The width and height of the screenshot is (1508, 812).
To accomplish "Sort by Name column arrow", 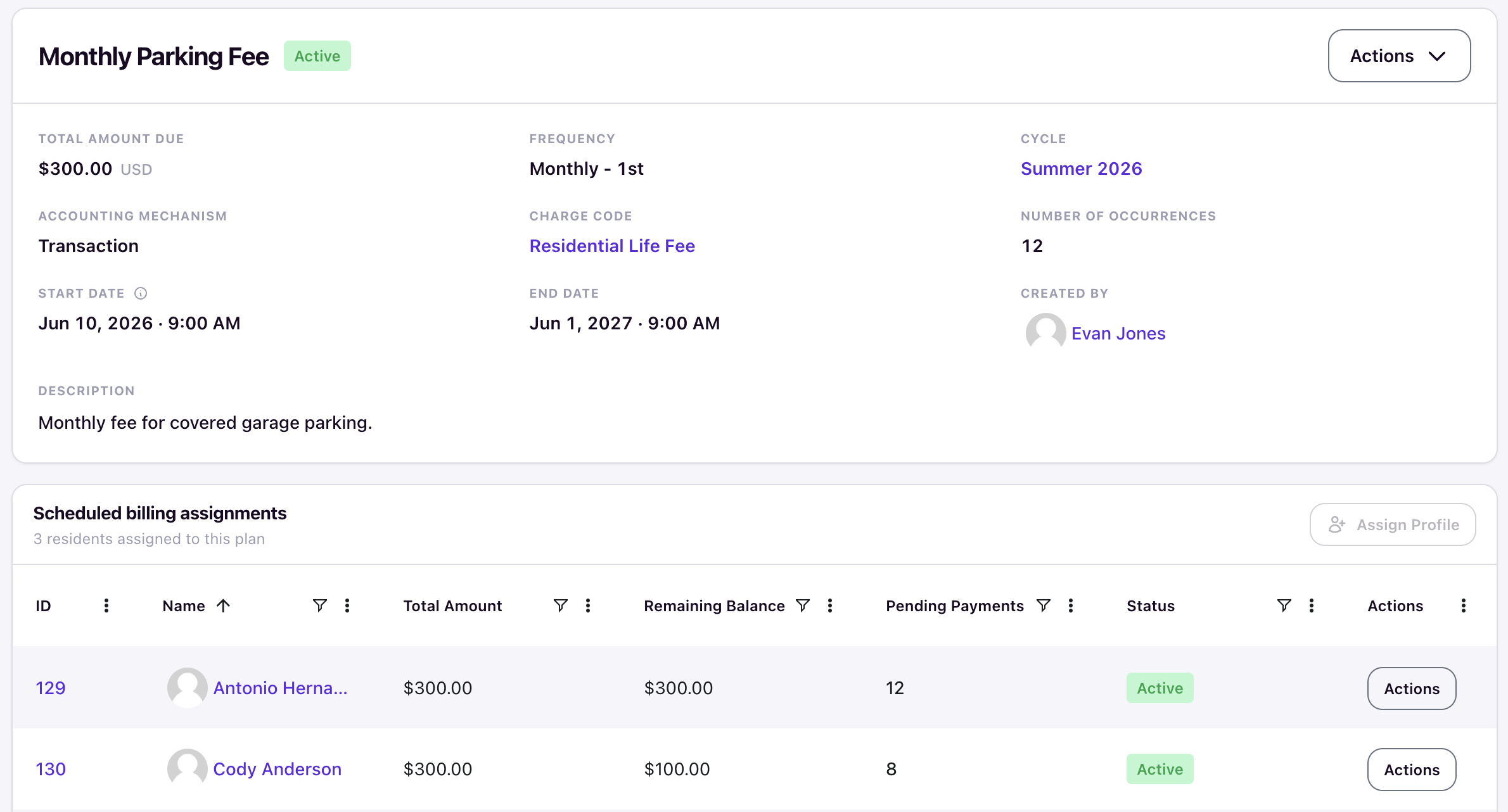I will pyautogui.click(x=223, y=606).
